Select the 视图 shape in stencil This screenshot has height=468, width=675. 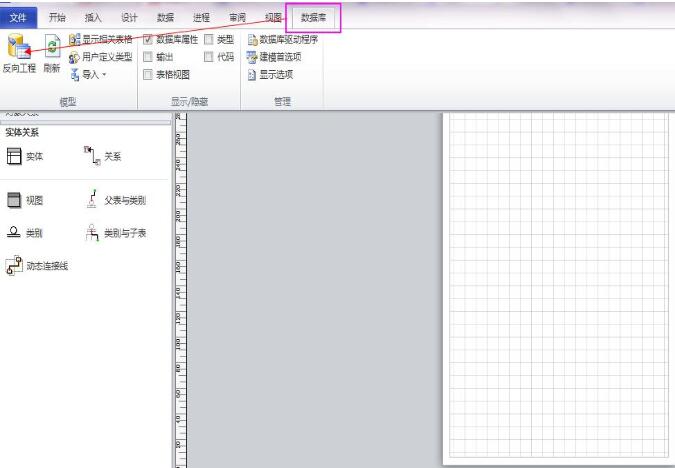[x=25, y=200]
